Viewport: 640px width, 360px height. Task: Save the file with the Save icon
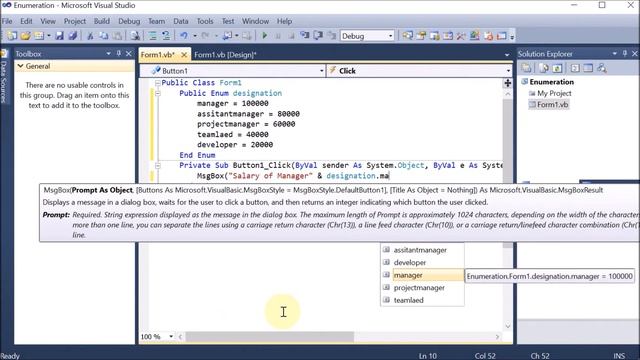(60, 36)
